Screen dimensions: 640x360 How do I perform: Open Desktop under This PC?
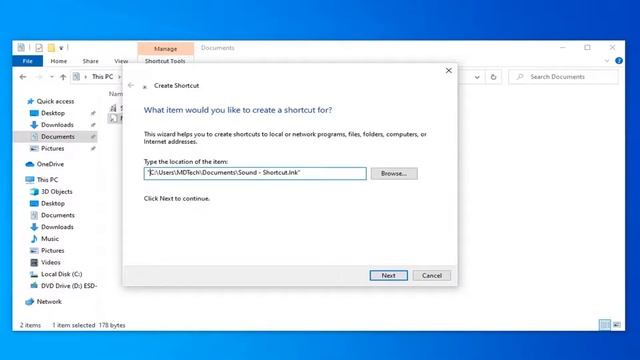click(53, 203)
